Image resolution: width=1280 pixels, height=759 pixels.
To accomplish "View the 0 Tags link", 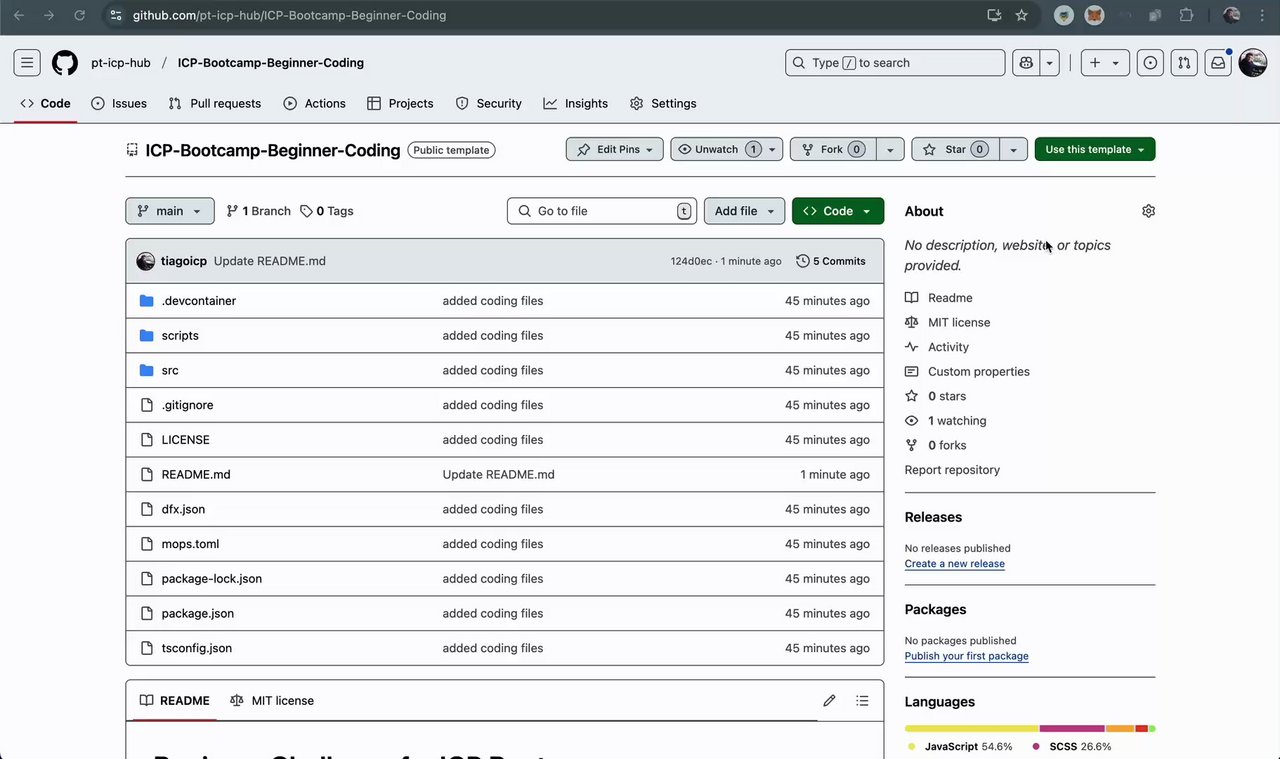I will (x=327, y=211).
